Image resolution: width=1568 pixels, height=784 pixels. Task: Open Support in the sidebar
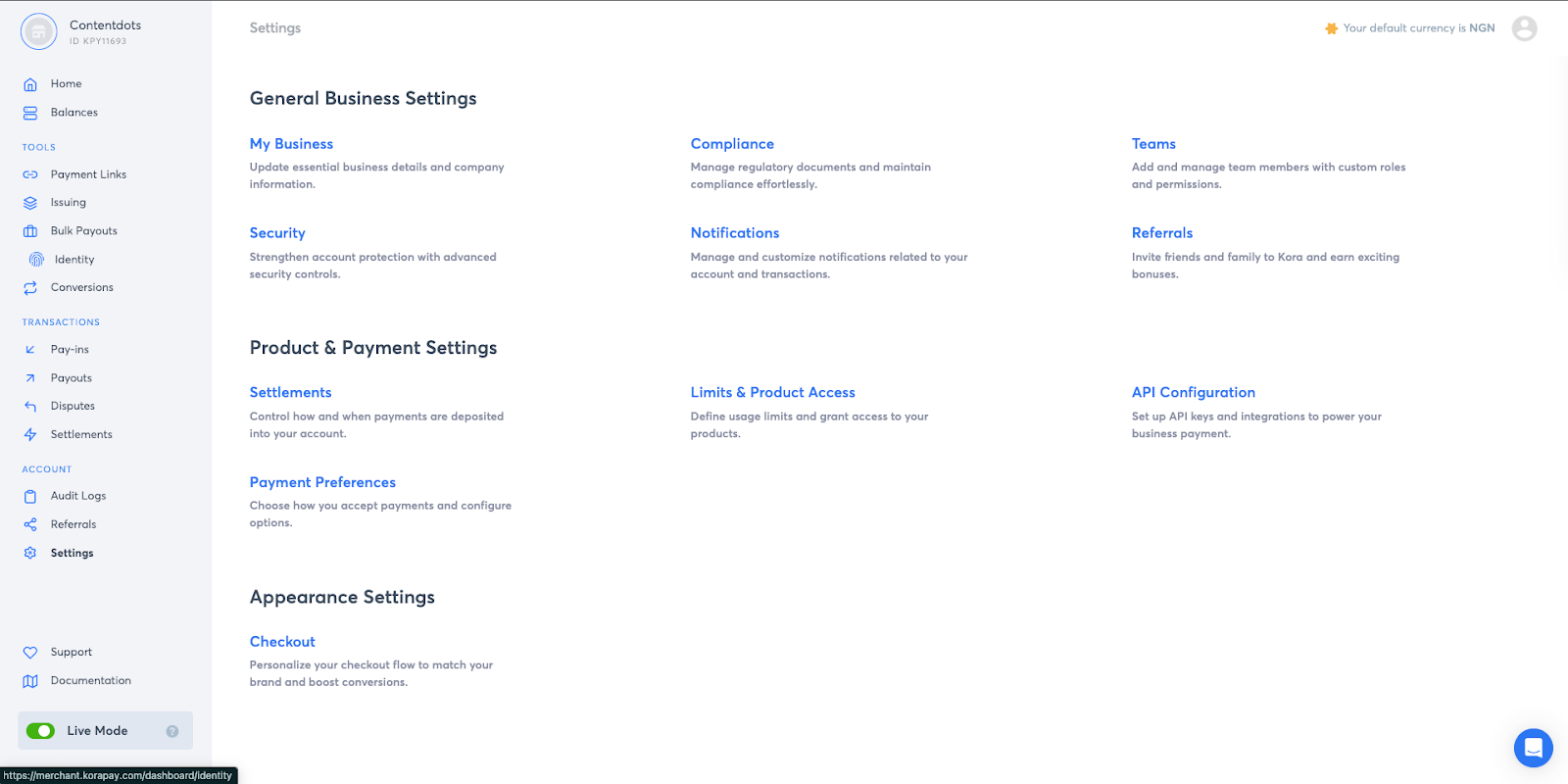[x=72, y=653]
